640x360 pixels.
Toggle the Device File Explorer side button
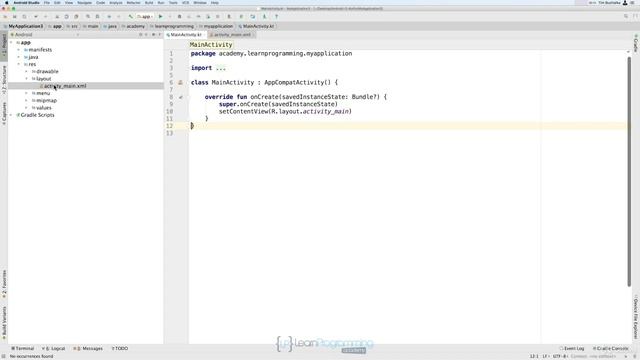pyautogui.click(x=636, y=317)
